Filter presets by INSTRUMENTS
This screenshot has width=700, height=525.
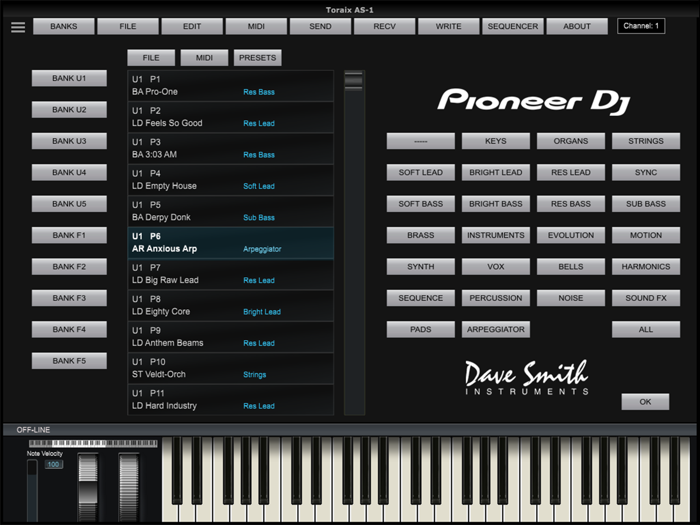pos(496,235)
